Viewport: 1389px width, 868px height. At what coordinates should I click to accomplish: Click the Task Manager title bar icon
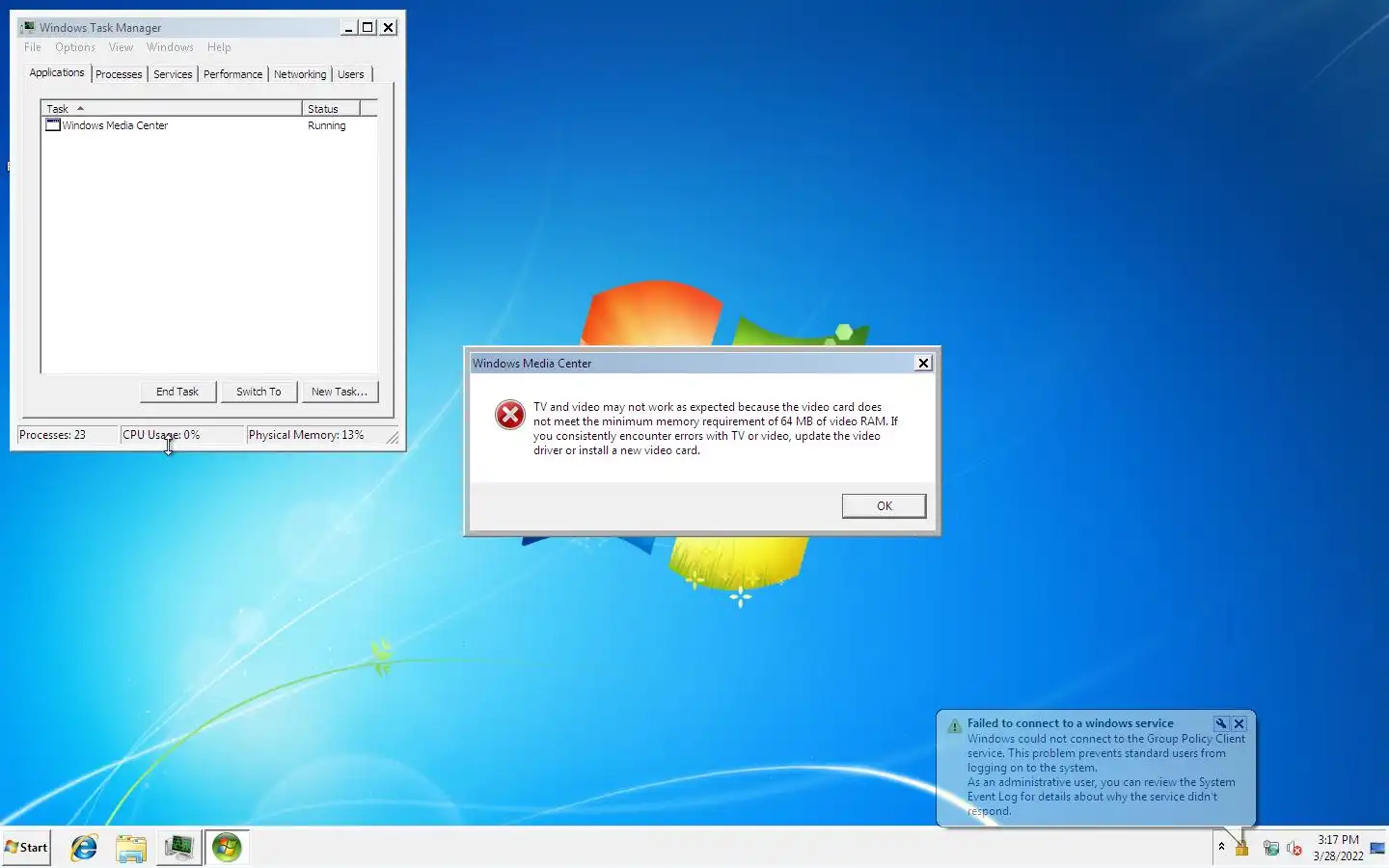[28, 27]
